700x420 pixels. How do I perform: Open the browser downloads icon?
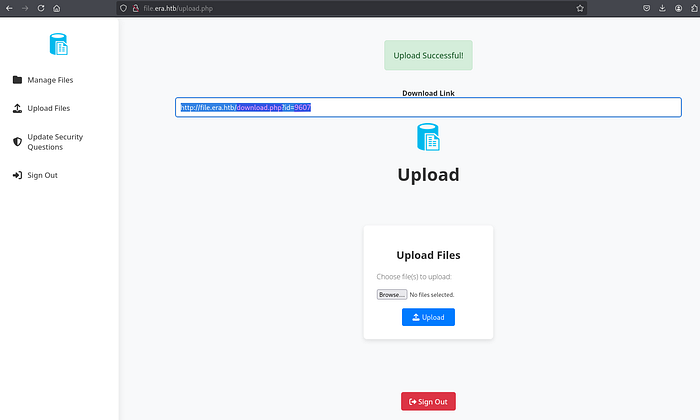point(662,8)
